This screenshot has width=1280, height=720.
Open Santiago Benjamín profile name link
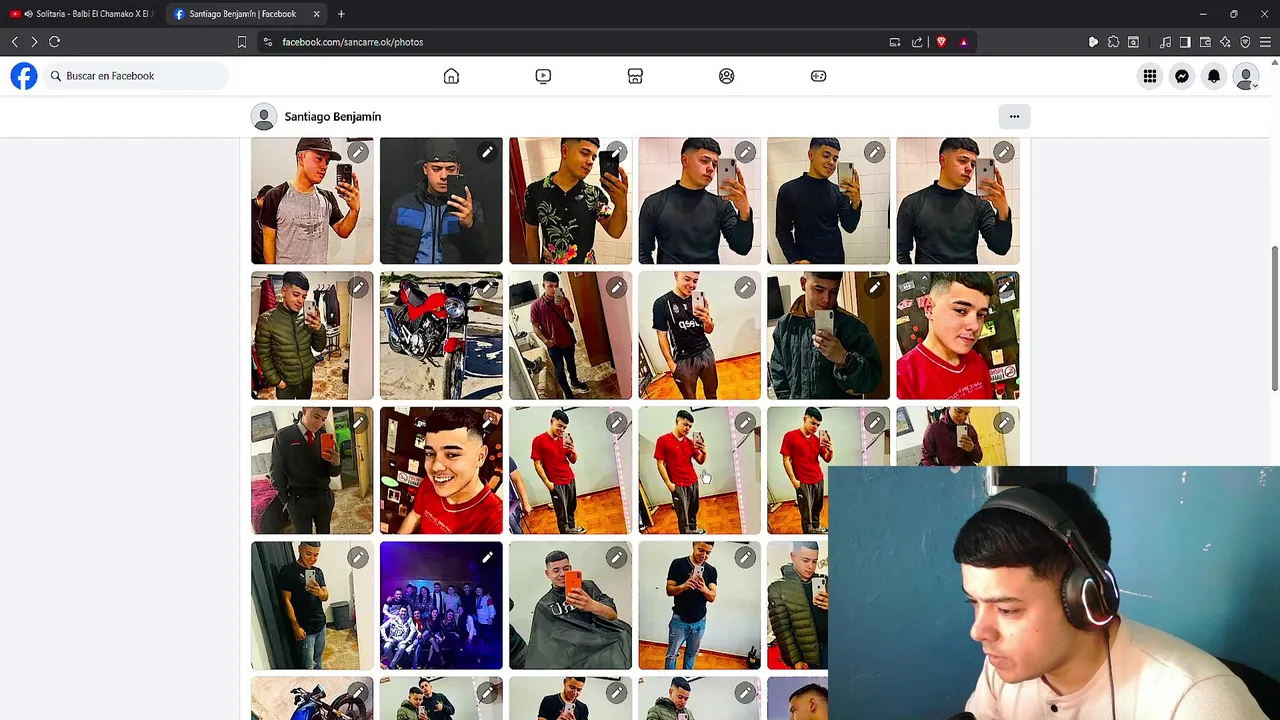click(x=333, y=117)
